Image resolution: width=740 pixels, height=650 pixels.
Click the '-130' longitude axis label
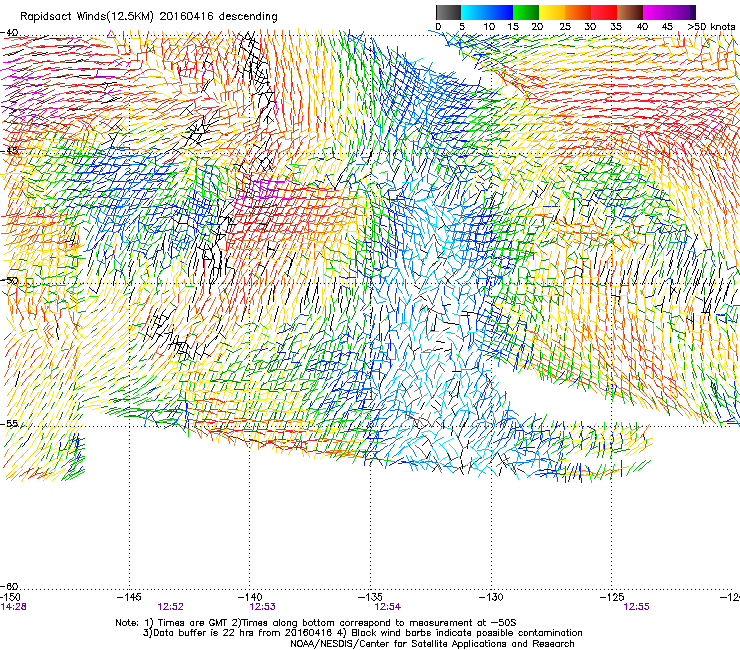tap(491, 597)
